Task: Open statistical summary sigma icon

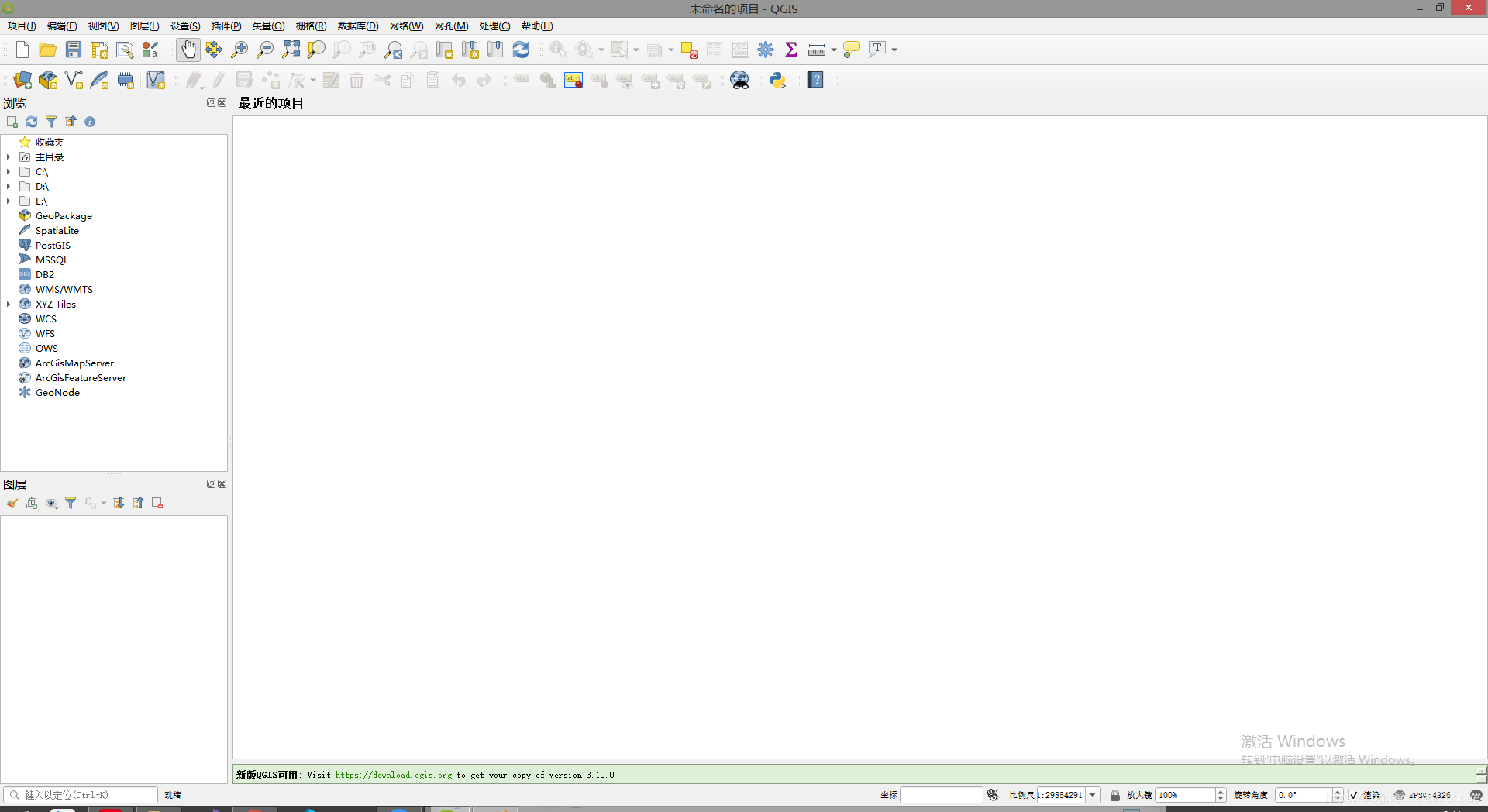Action: tap(791, 50)
